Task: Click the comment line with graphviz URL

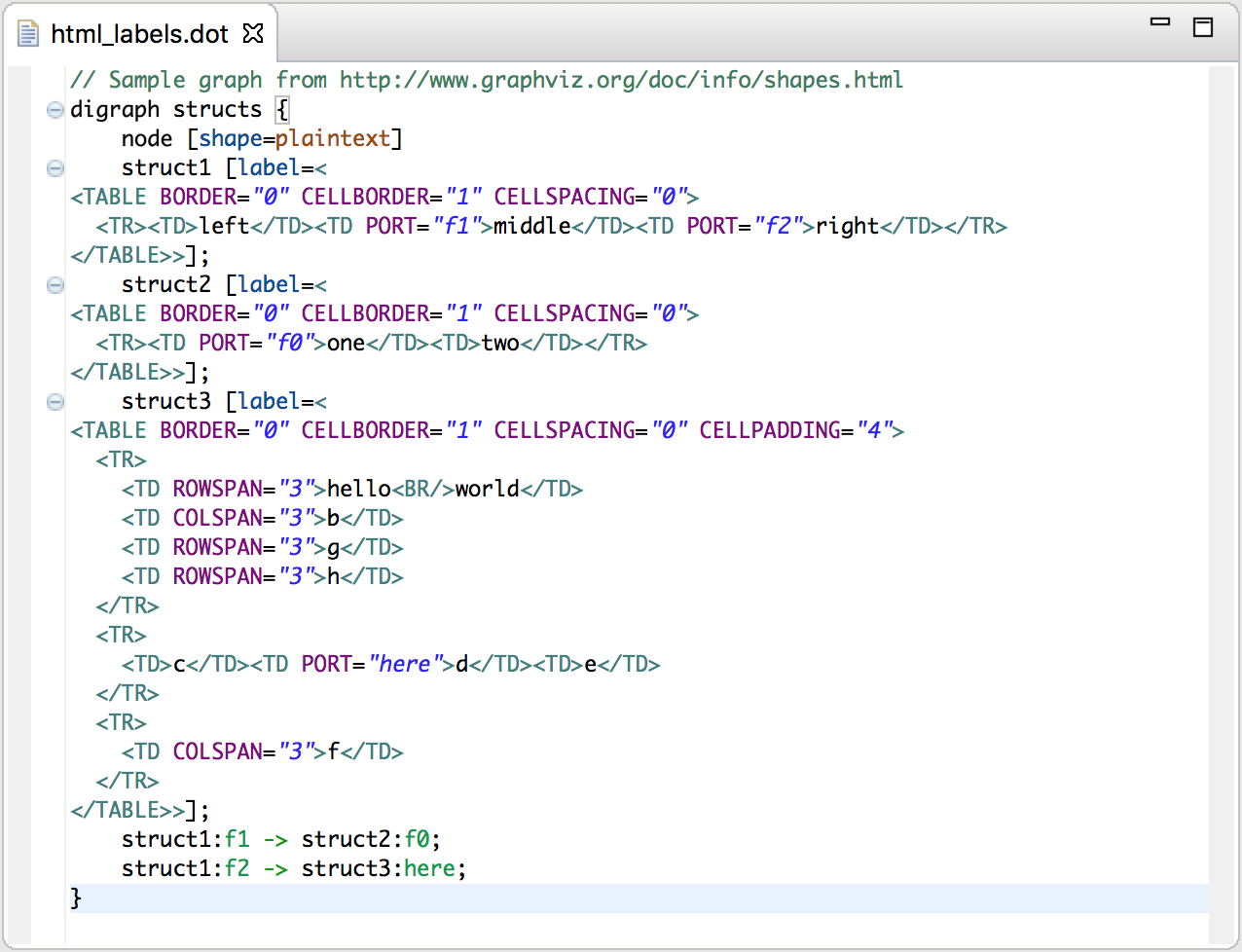Action: click(487, 80)
